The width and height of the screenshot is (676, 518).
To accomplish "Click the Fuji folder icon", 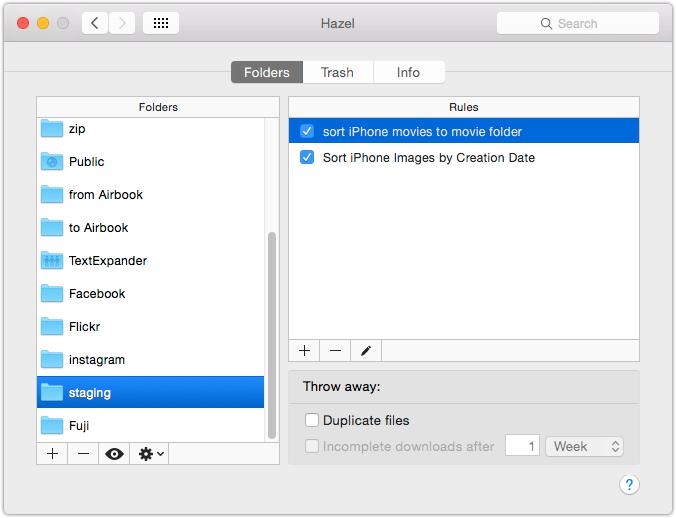I will pos(52,425).
